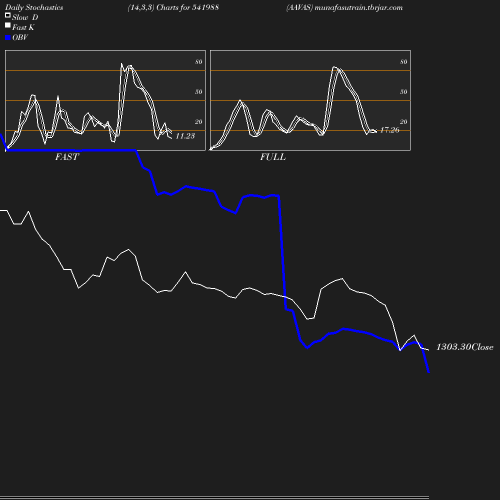Screen dimensions: 500x500
Task: Click the steep OBV drop on the blue line
Action: point(282,253)
